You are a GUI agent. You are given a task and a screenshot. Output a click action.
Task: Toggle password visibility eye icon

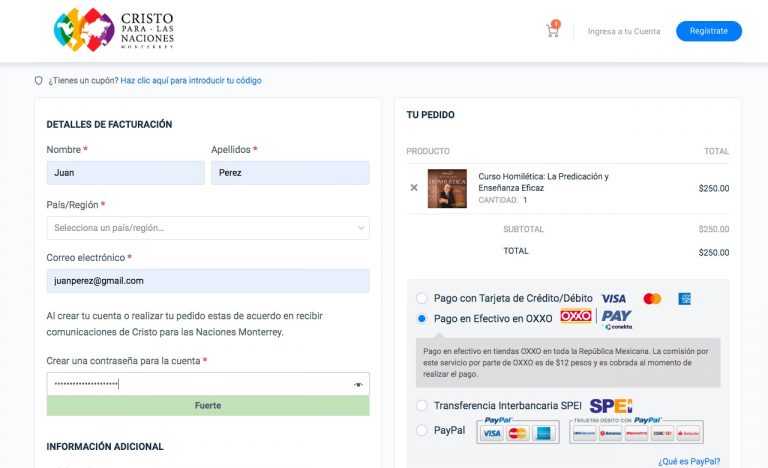(x=358, y=384)
